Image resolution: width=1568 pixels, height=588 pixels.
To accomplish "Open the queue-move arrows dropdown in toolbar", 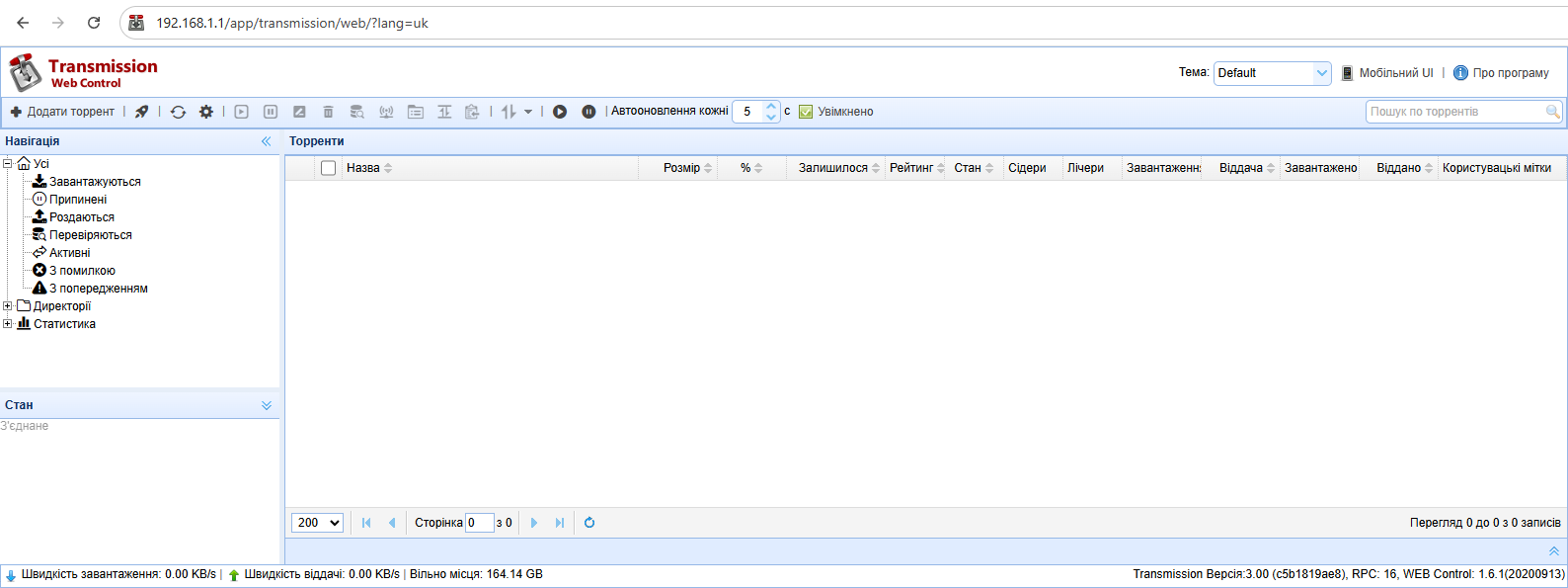I will pos(516,112).
